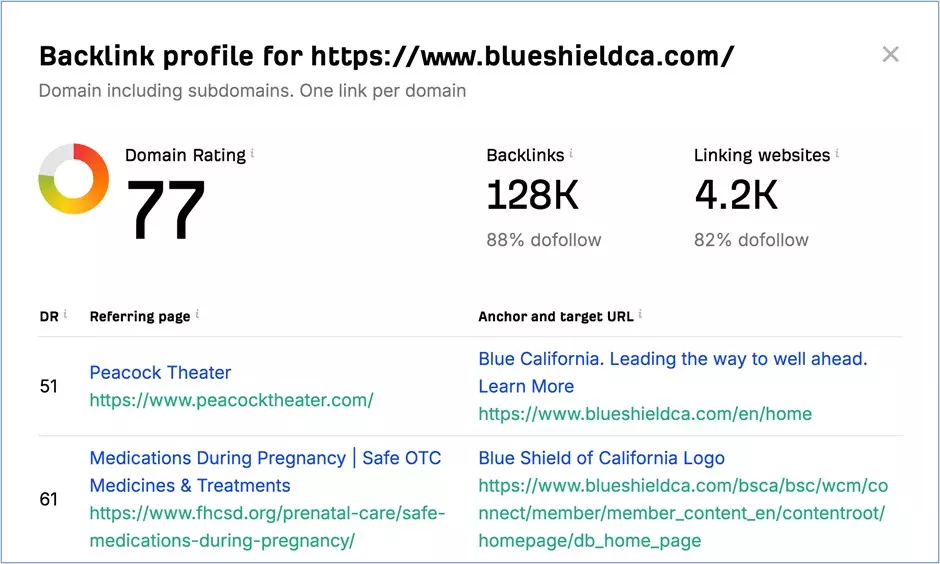Viewport: 940px width, 564px height.
Task: Open the blueshieldca.com/en/home target URL
Action: click(x=645, y=414)
